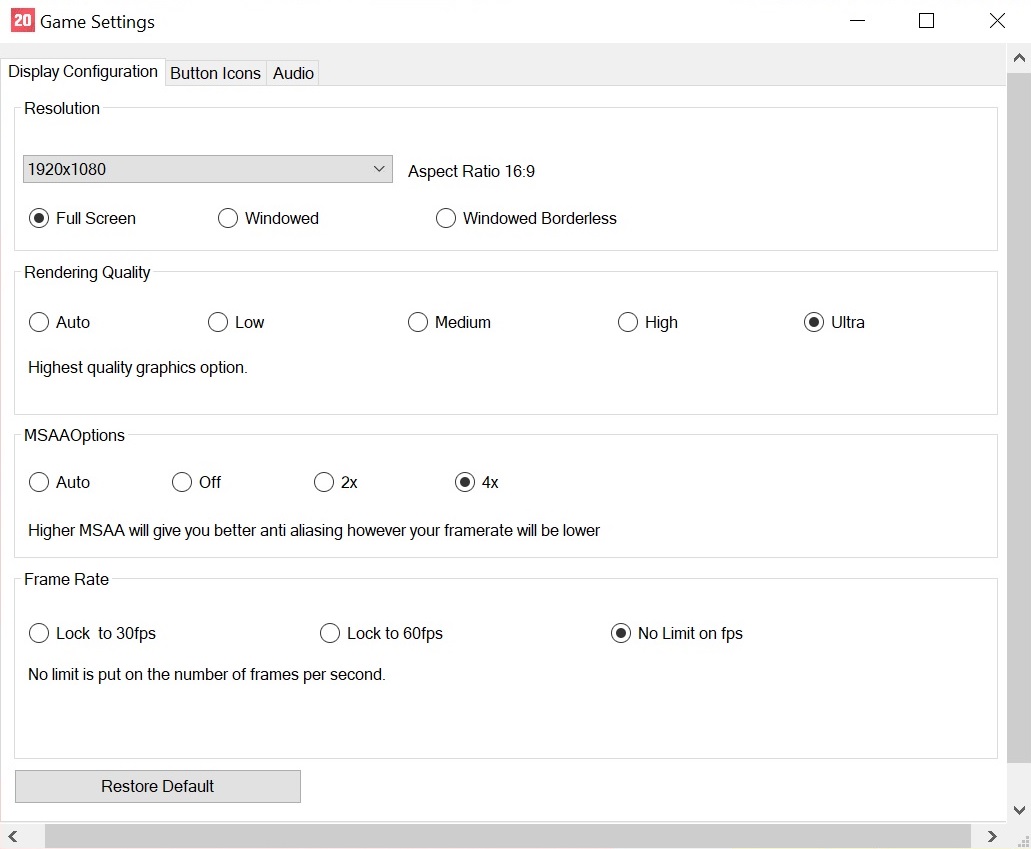Click the Game Settings app icon
The image size is (1031, 849).
(22, 20)
